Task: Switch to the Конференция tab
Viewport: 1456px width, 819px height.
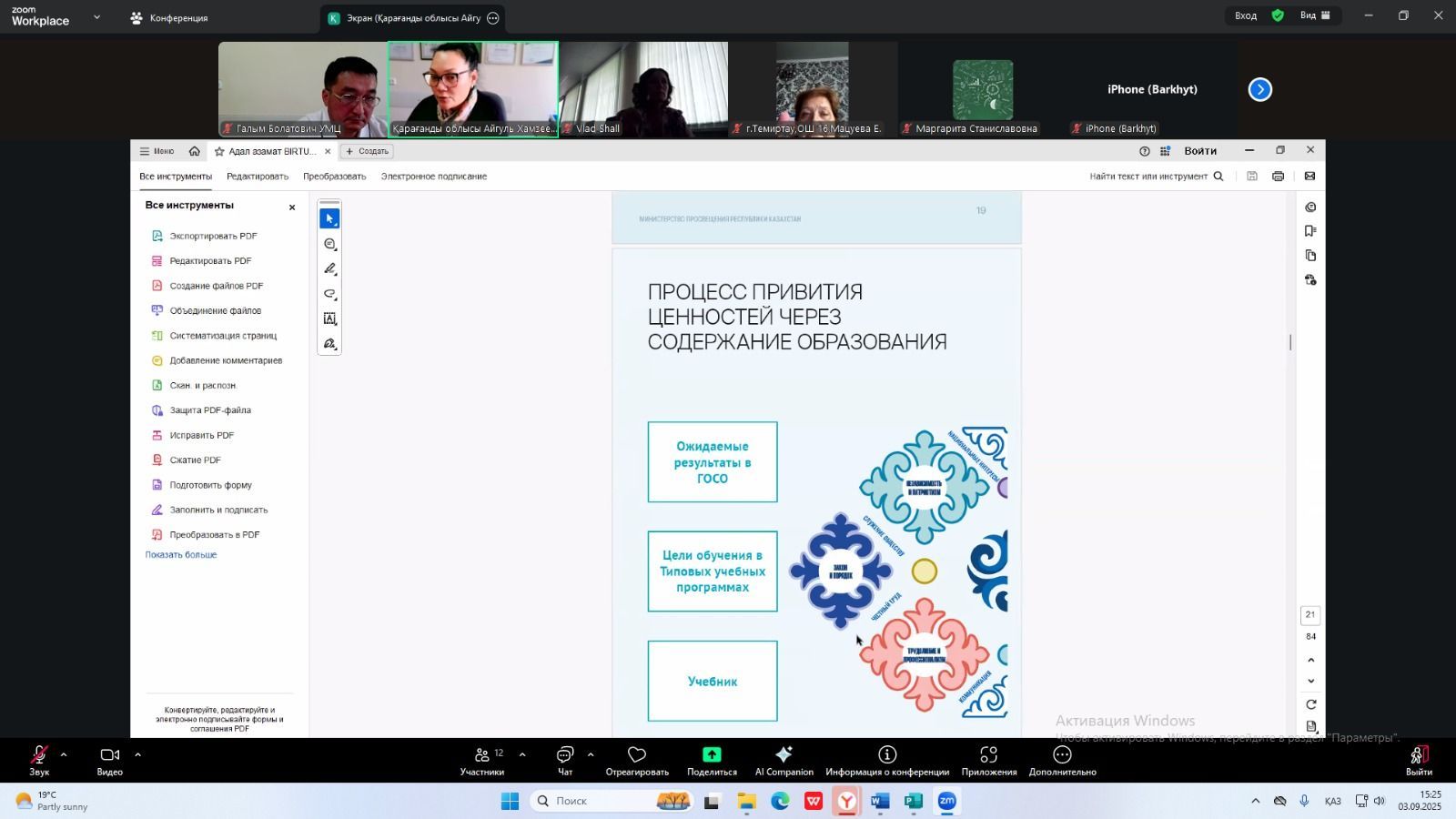Action: coord(169,18)
